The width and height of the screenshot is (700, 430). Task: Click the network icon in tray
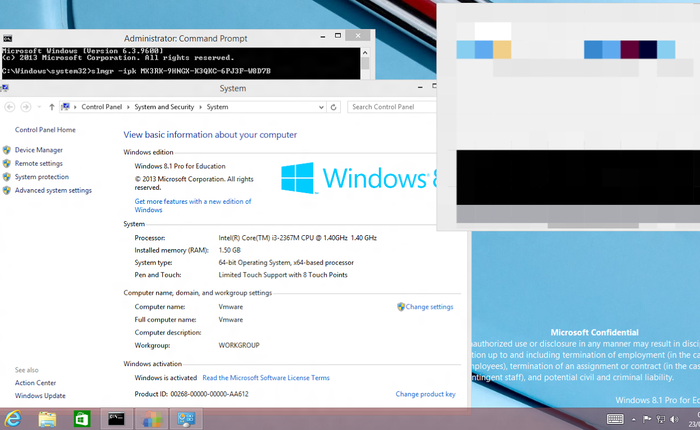click(x=661, y=419)
